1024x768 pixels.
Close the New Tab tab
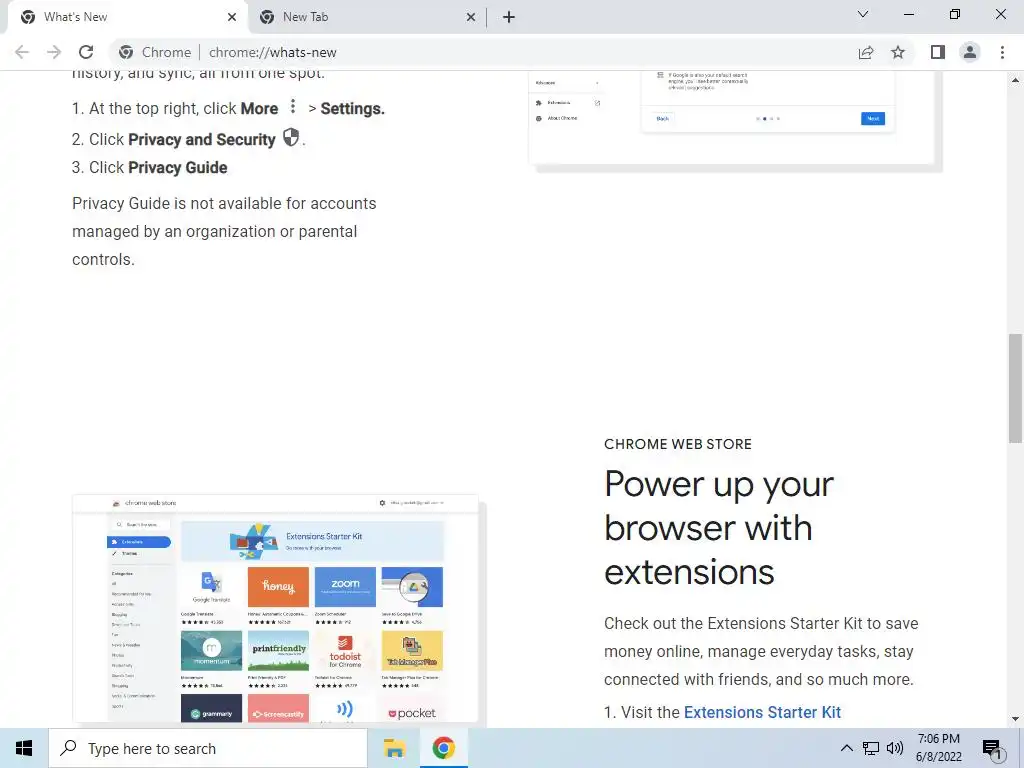471,17
